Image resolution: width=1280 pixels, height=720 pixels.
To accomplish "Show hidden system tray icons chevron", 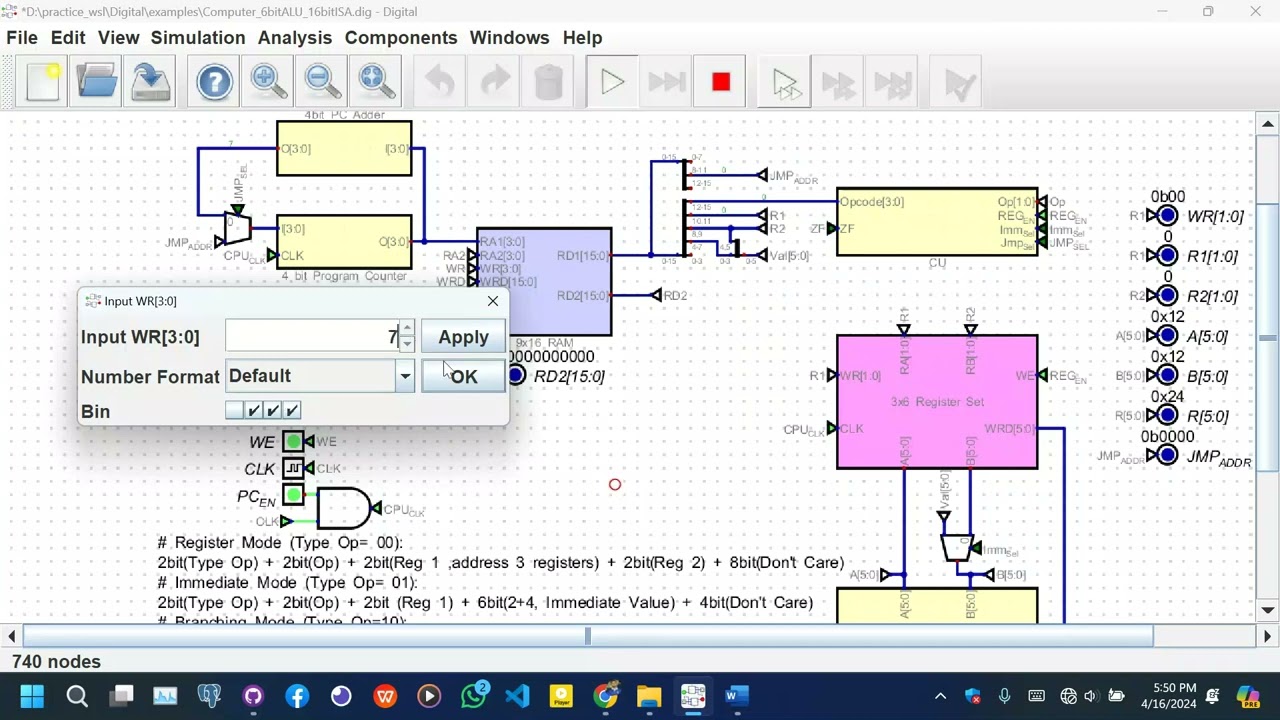I will pos(940,696).
